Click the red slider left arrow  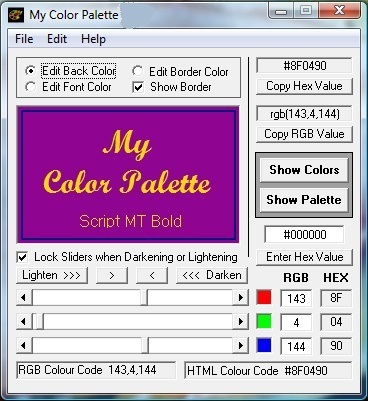pos(24,297)
